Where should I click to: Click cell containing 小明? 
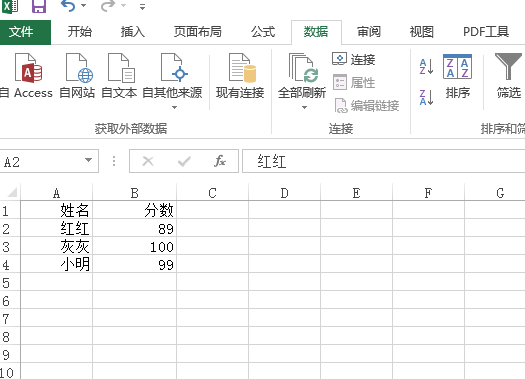point(57,264)
